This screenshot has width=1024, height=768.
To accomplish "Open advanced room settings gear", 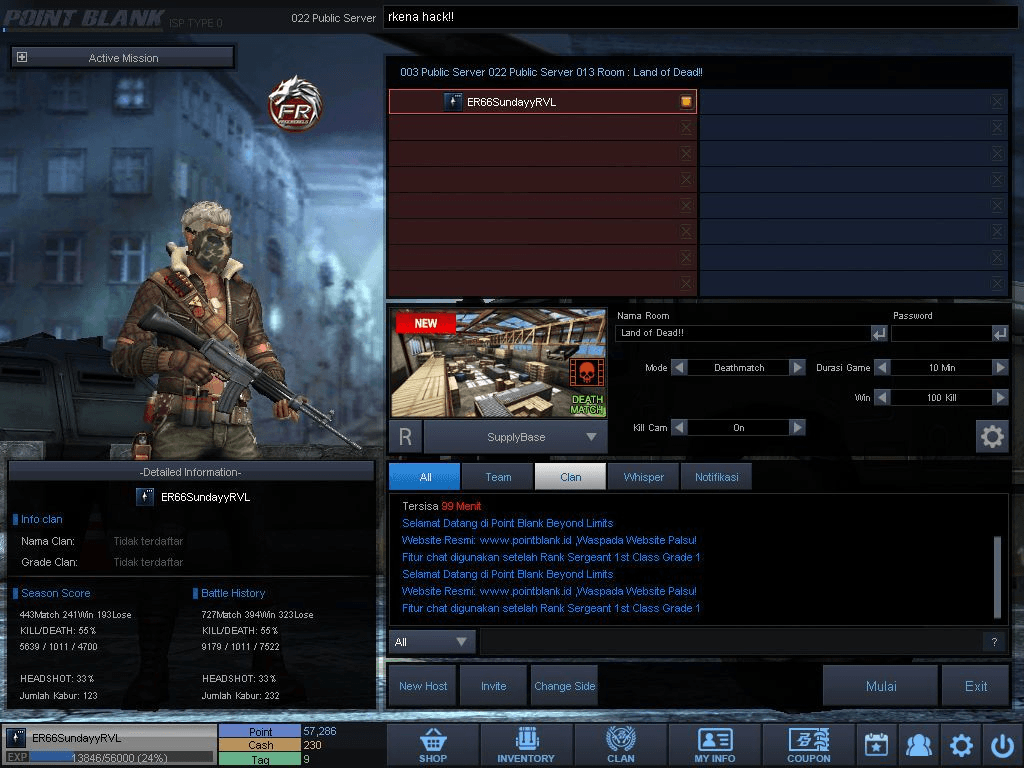I will [x=992, y=436].
